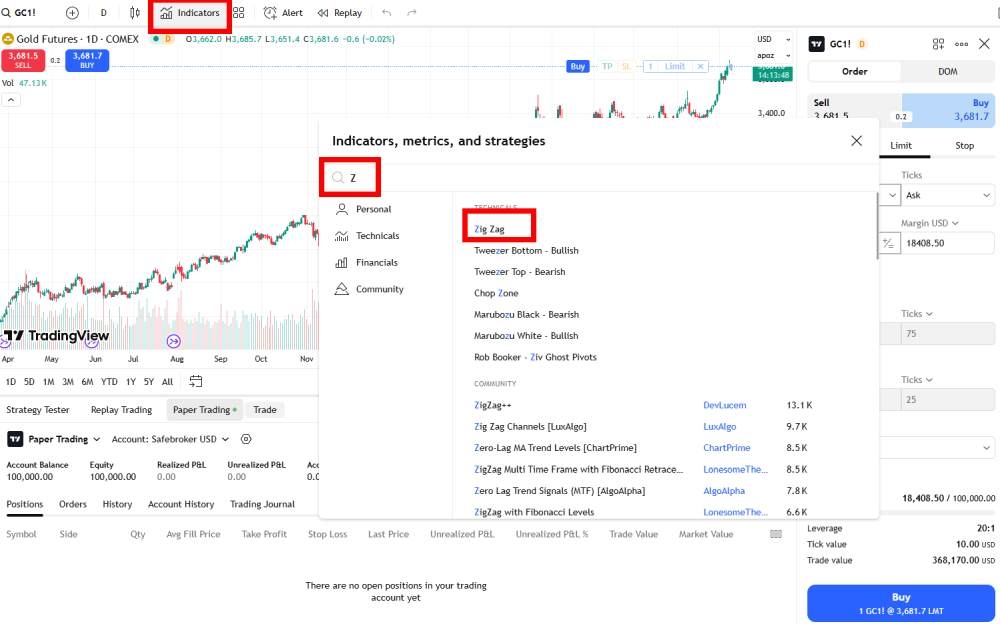Open the Ask price type dropdown

click(947, 196)
